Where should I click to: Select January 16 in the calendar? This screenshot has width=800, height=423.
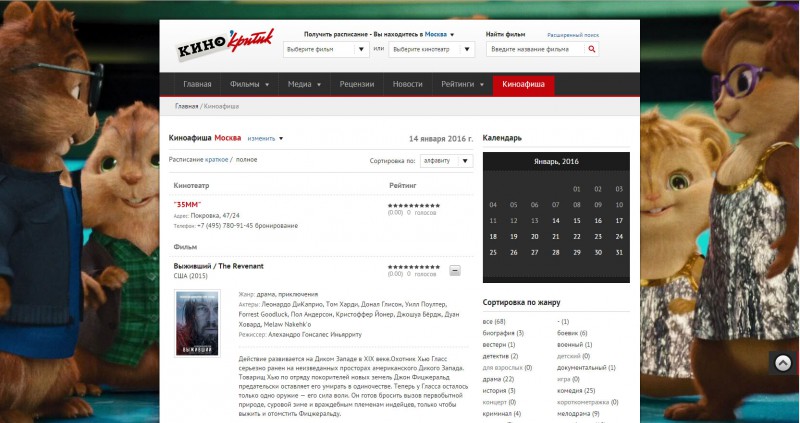598,221
